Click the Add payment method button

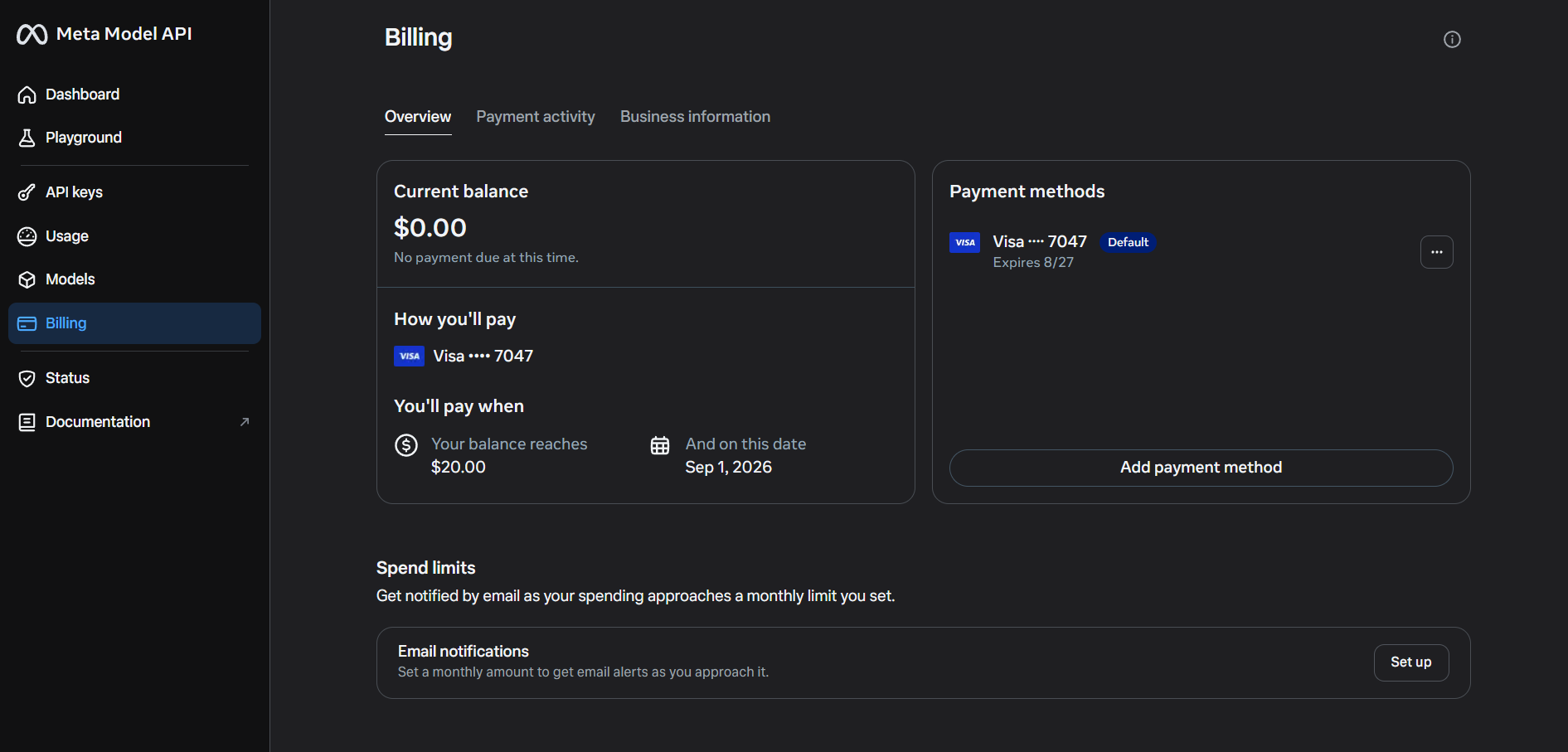pos(1201,468)
